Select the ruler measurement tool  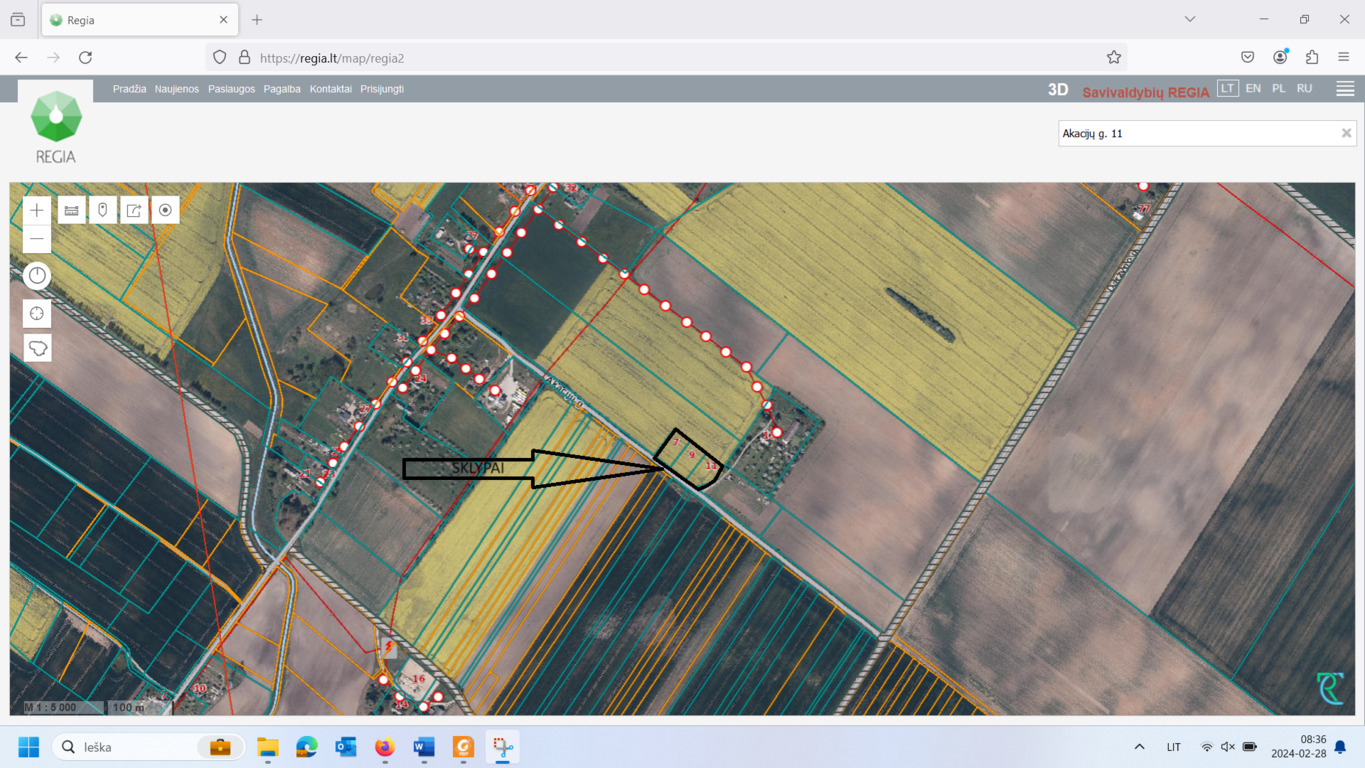[x=72, y=210]
